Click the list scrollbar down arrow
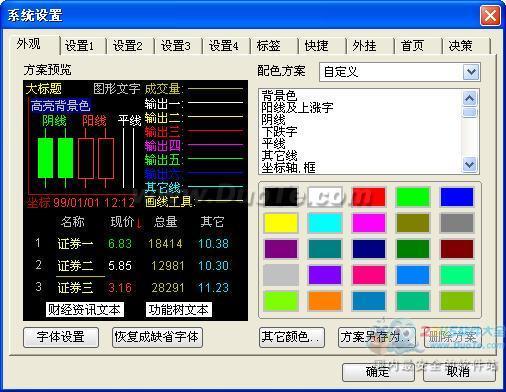Viewport: 506px width, 392px height. tap(470, 164)
